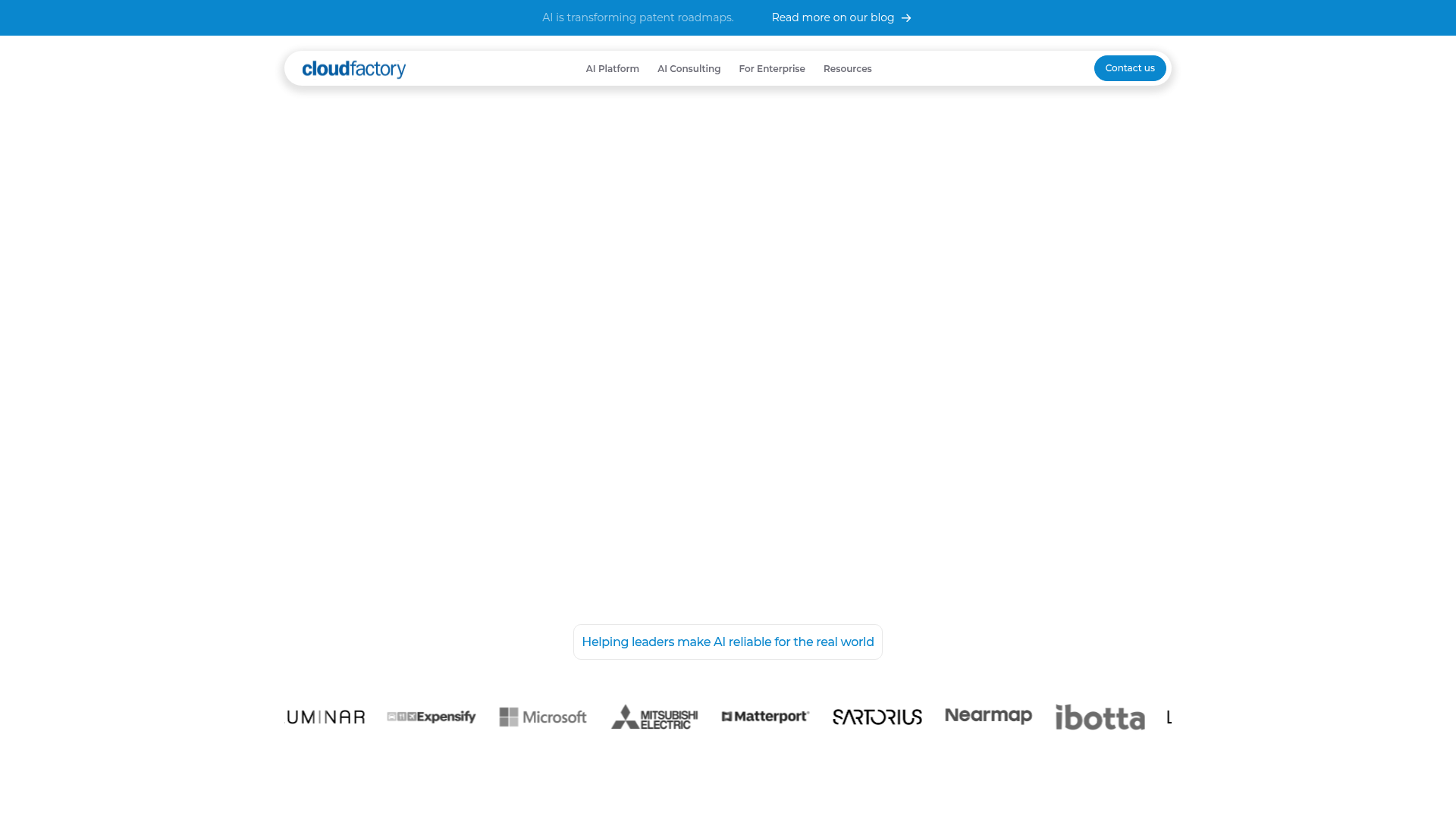Select the Microsoft partner logo
The width and height of the screenshot is (1456, 819).
pos(541,717)
